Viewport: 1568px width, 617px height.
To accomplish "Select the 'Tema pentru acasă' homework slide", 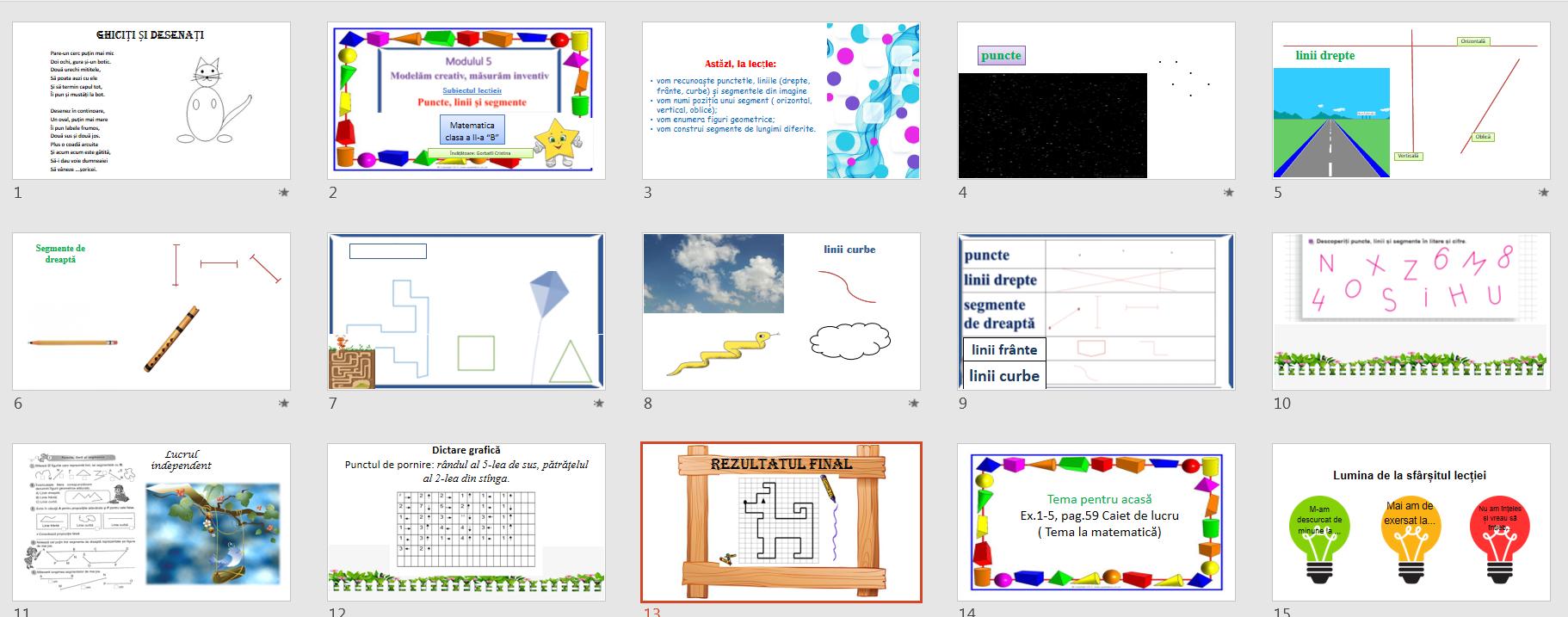I will coord(1096,522).
